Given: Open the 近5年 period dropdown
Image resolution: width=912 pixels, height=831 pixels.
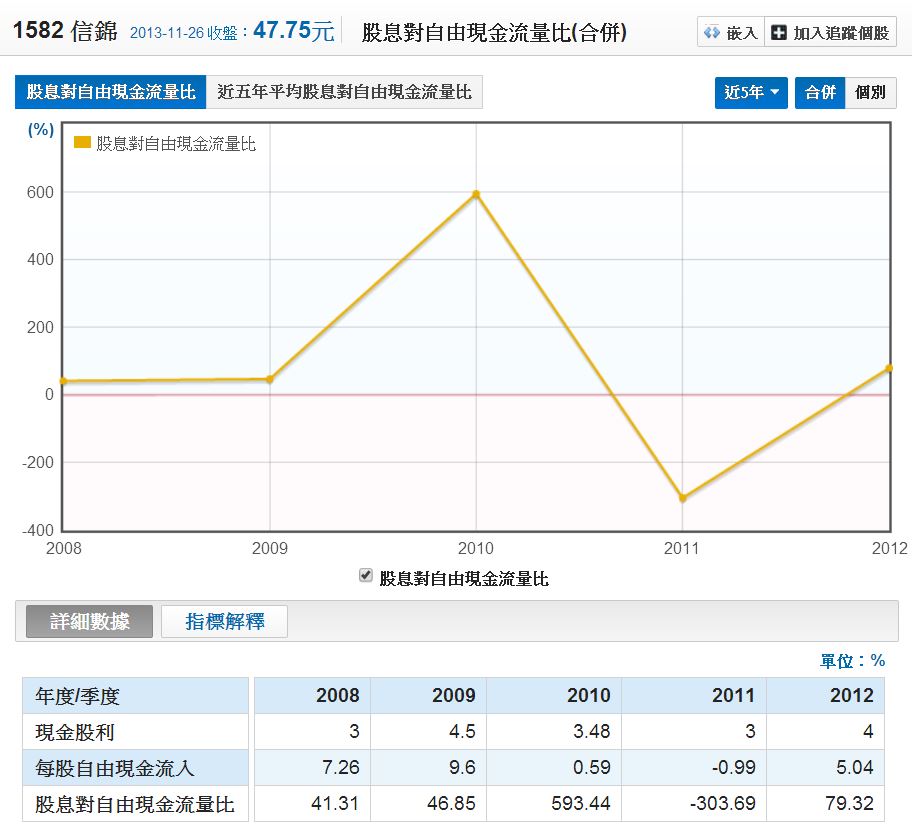Looking at the screenshot, I should 751,92.
